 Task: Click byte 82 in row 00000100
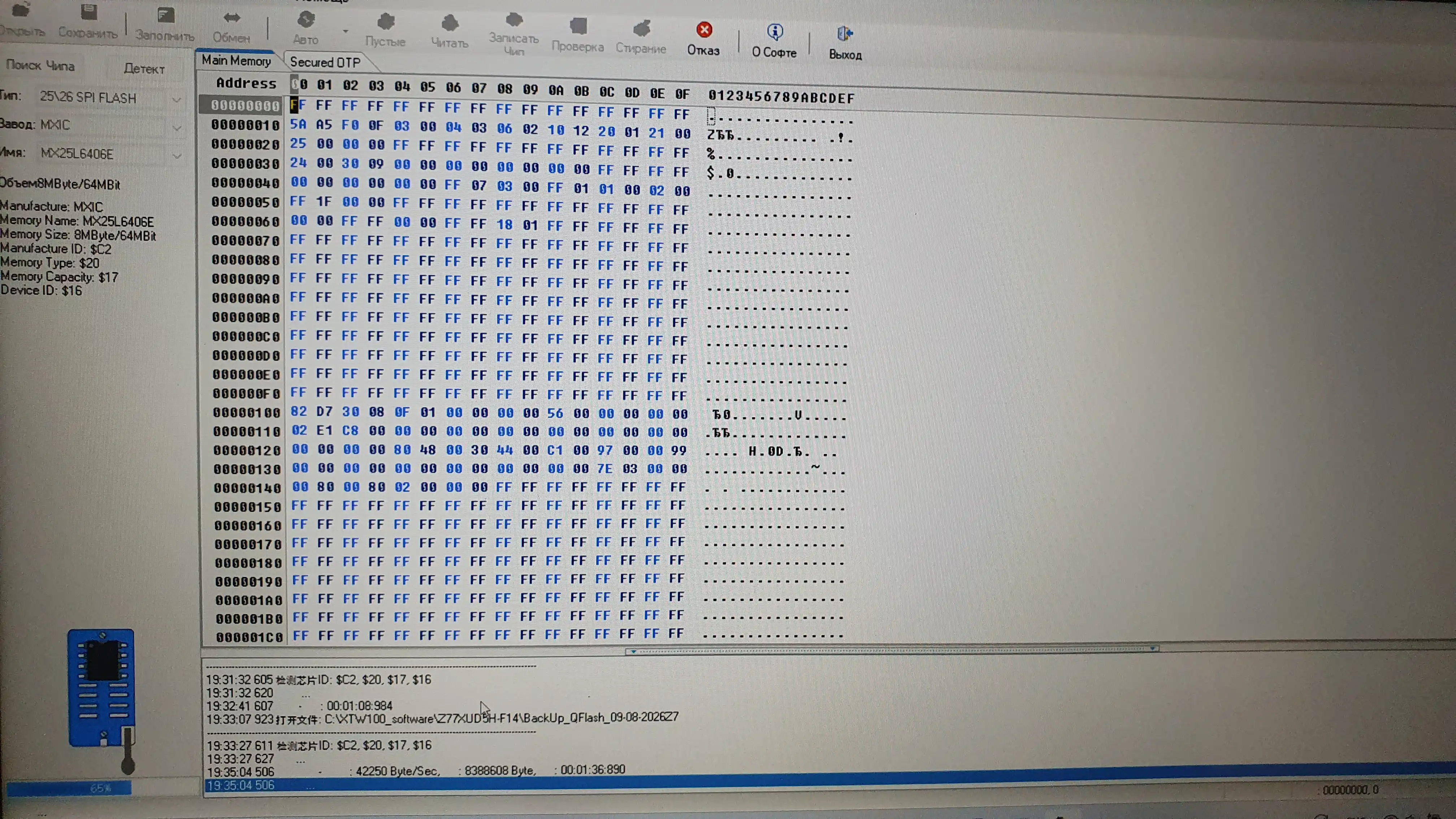pos(299,411)
